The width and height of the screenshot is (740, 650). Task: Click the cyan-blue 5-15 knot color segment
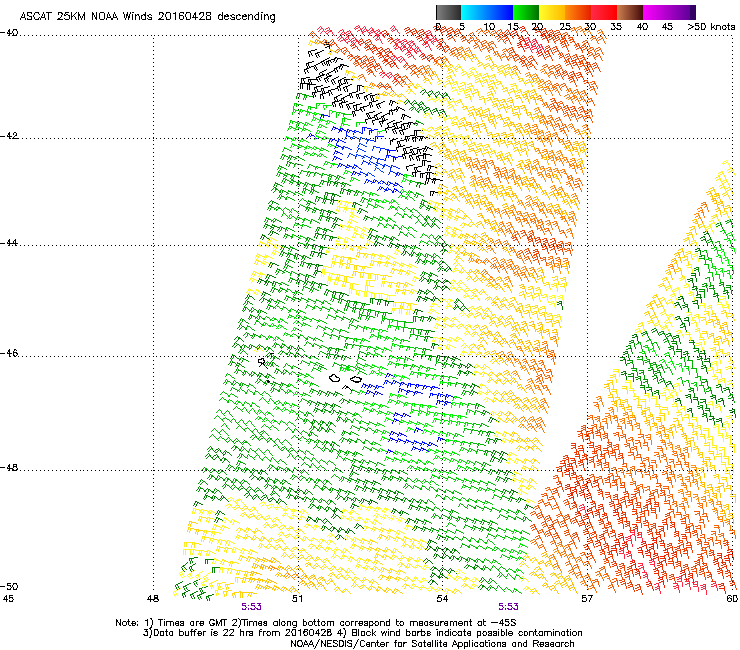[487, 12]
